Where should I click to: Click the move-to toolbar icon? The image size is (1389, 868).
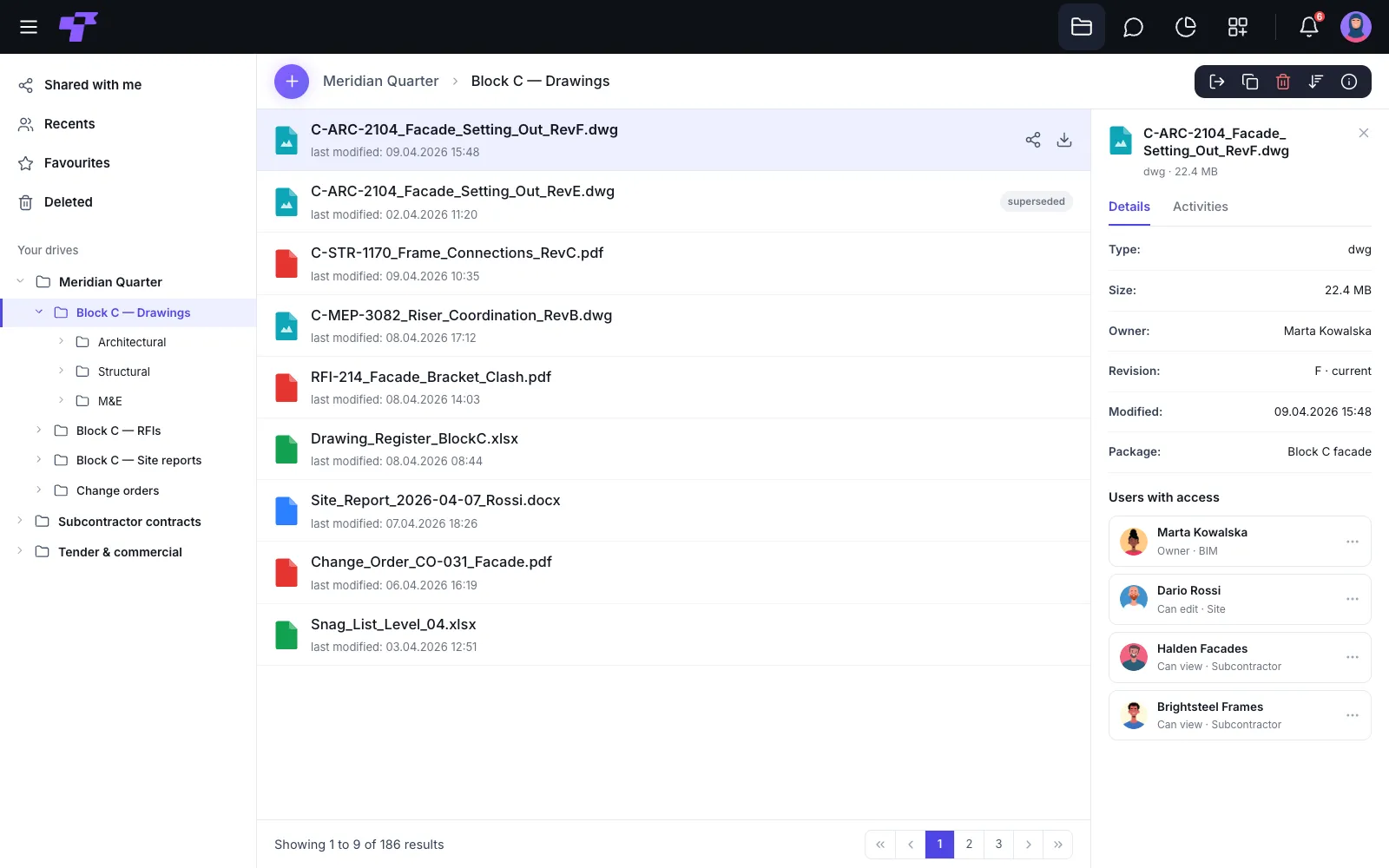(x=1217, y=82)
